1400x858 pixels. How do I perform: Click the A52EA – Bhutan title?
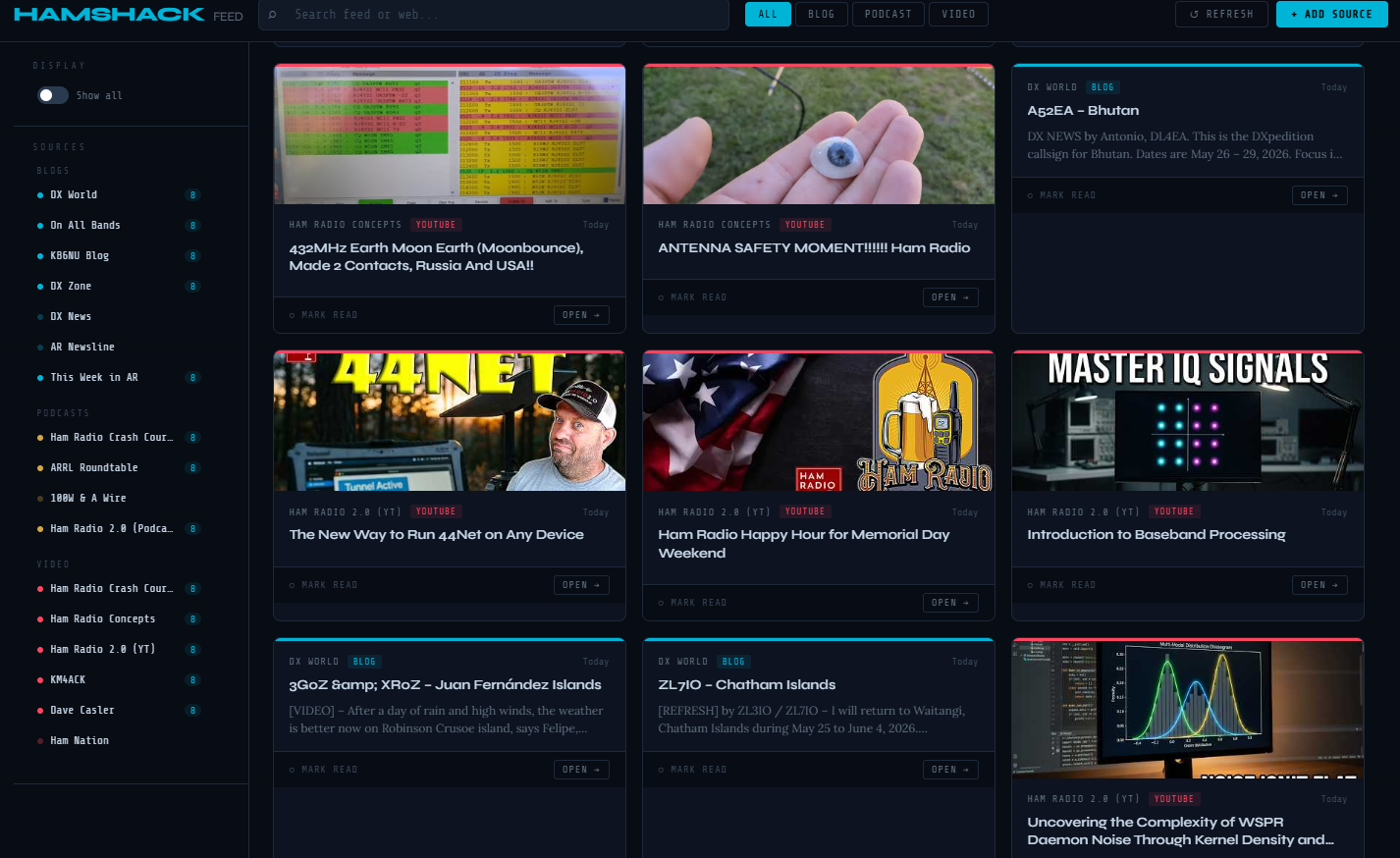click(x=1083, y=111)
